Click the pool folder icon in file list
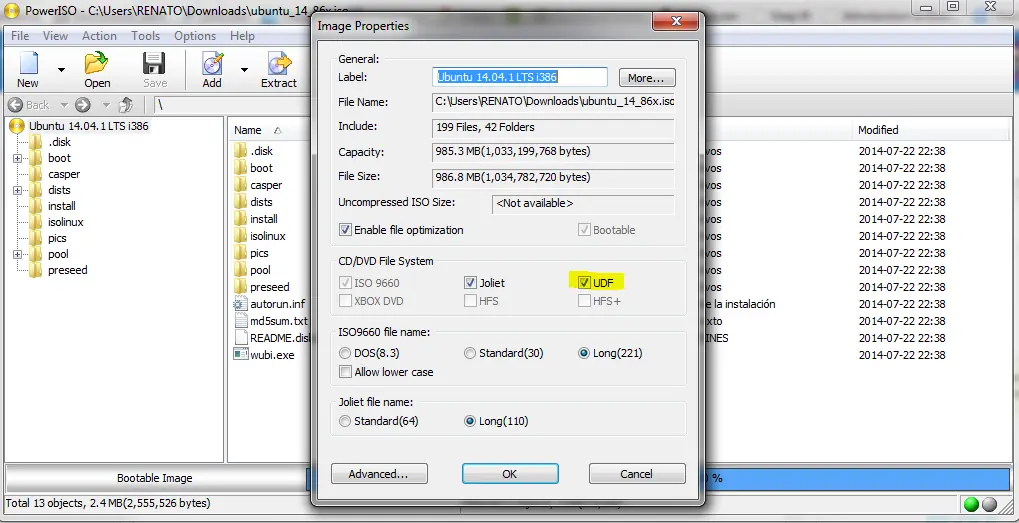Image resolution: width=1019 pixels, height=523 pixels. pyautogui.click(x=240, y=270)
